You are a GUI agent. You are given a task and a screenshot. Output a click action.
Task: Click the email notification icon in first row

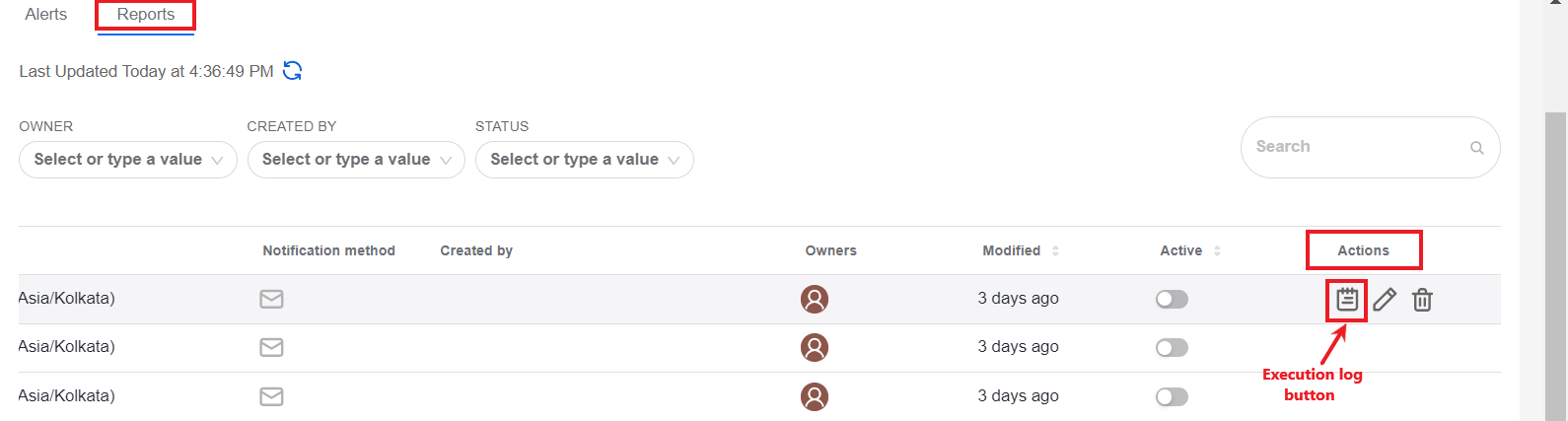[271, 299]
